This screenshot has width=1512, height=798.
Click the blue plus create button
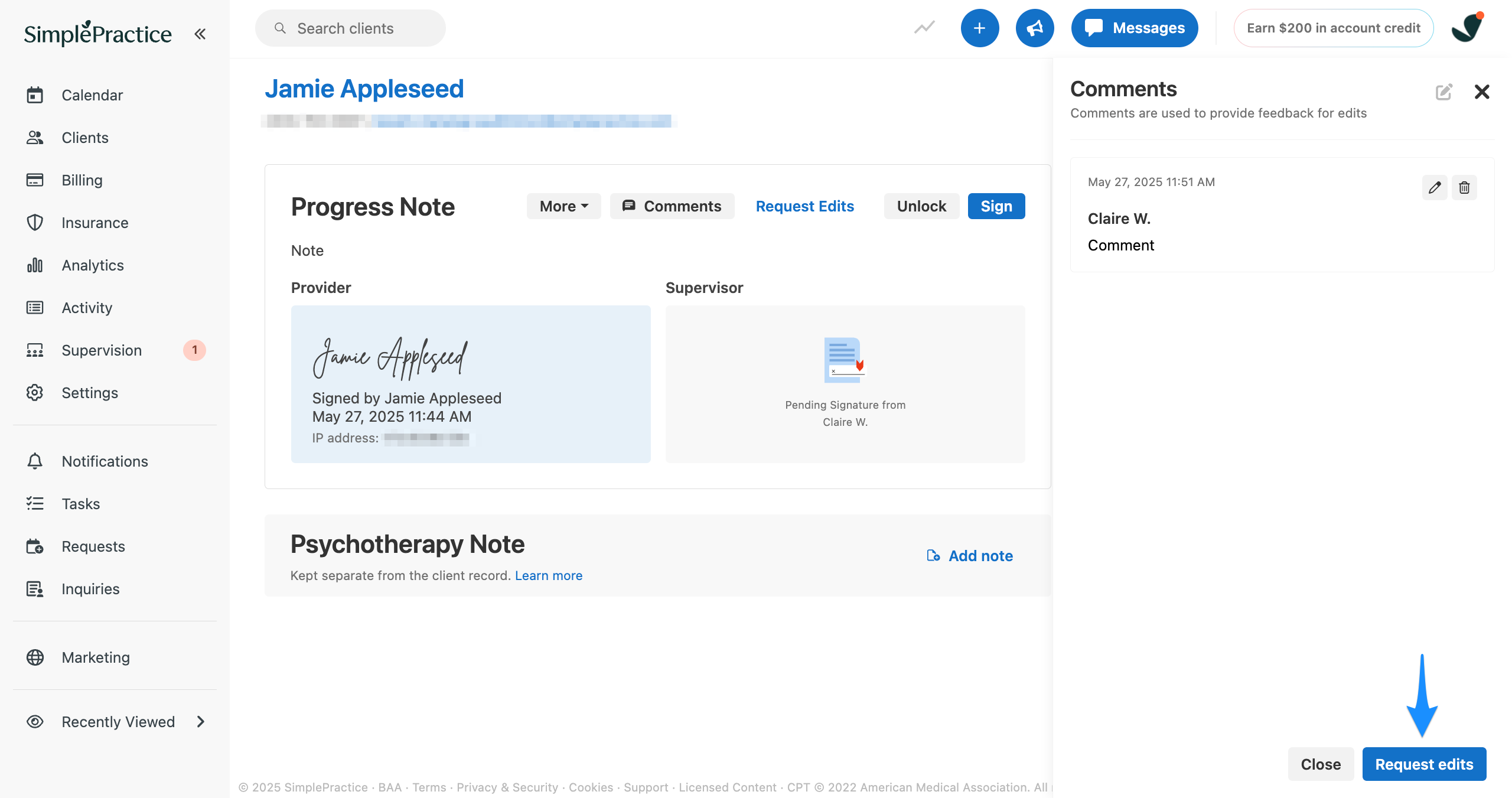click(x=980, y=28)
